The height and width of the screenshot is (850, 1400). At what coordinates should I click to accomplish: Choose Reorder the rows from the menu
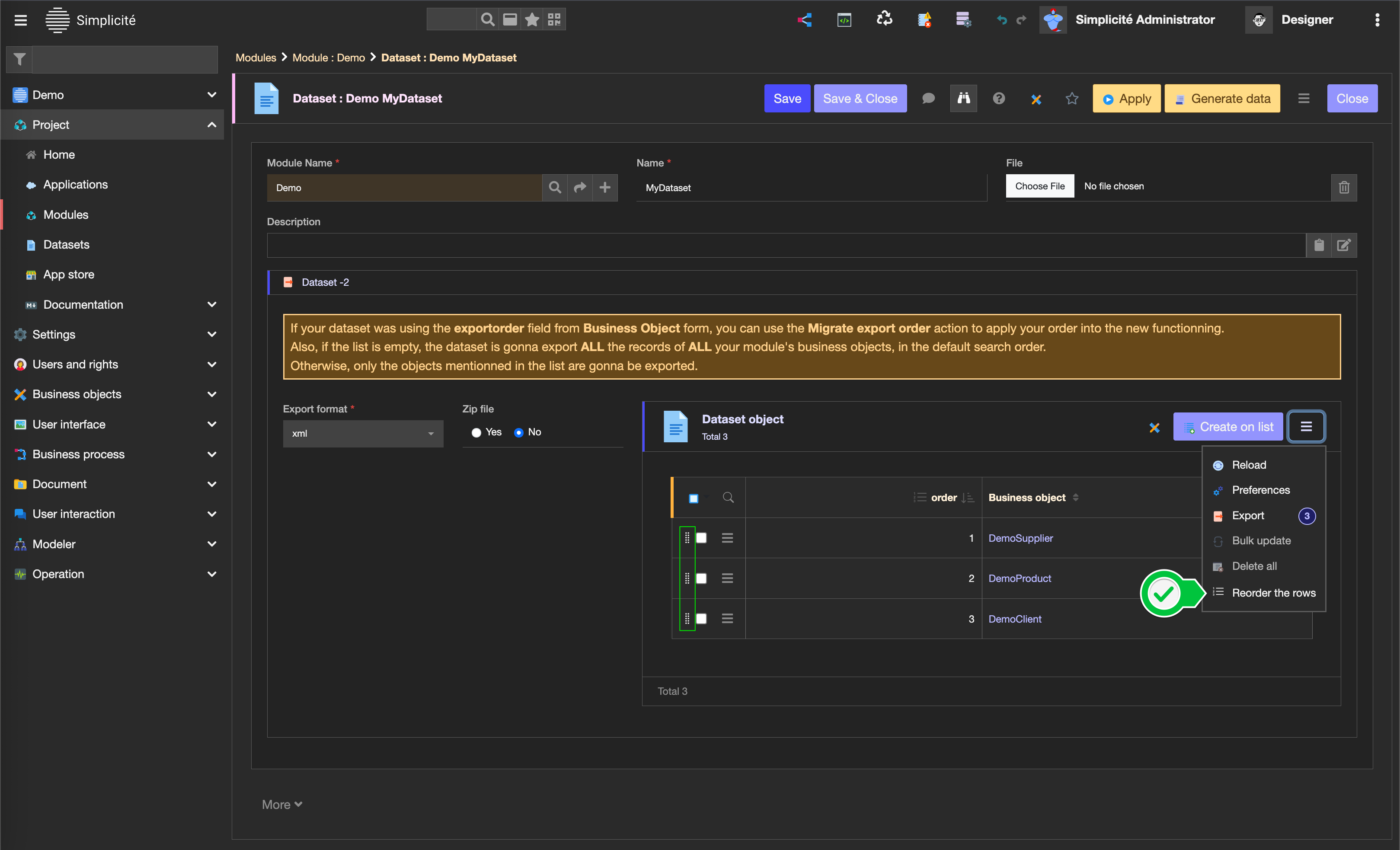(x=1273, y=592)
